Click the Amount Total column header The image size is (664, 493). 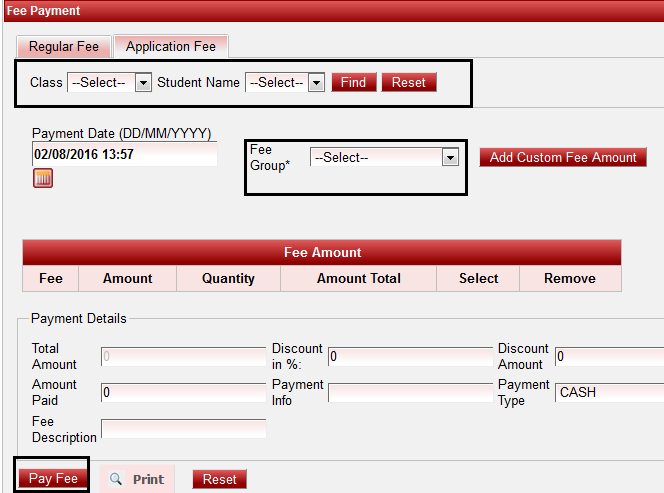358,279
